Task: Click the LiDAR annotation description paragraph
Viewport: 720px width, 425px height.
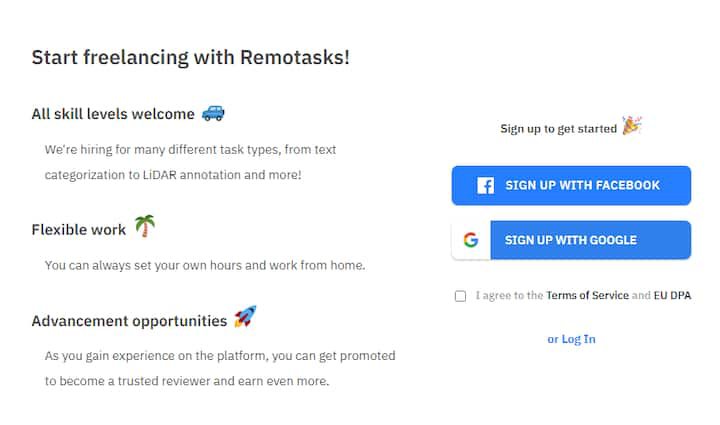Action: pos(190,162)
